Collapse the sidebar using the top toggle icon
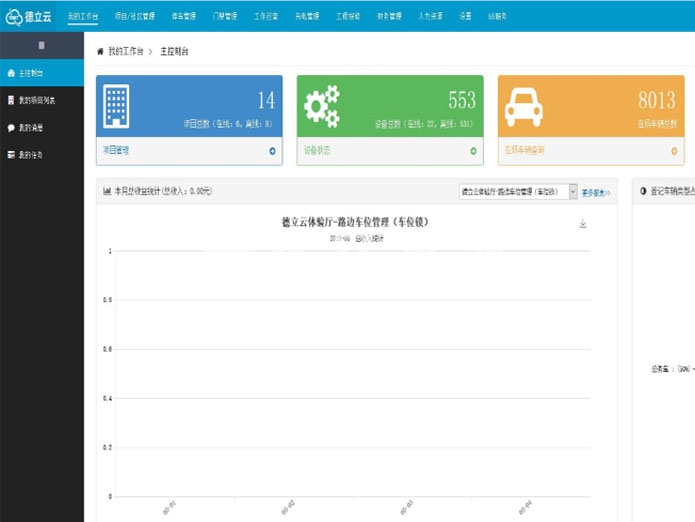Screen dimensions: 695x522 41,45
